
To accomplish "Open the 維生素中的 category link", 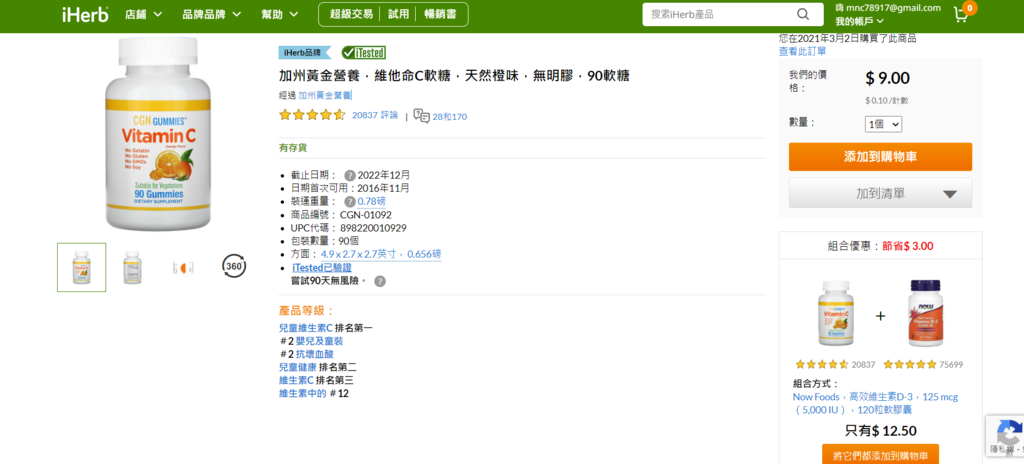I will click(302, 393).
